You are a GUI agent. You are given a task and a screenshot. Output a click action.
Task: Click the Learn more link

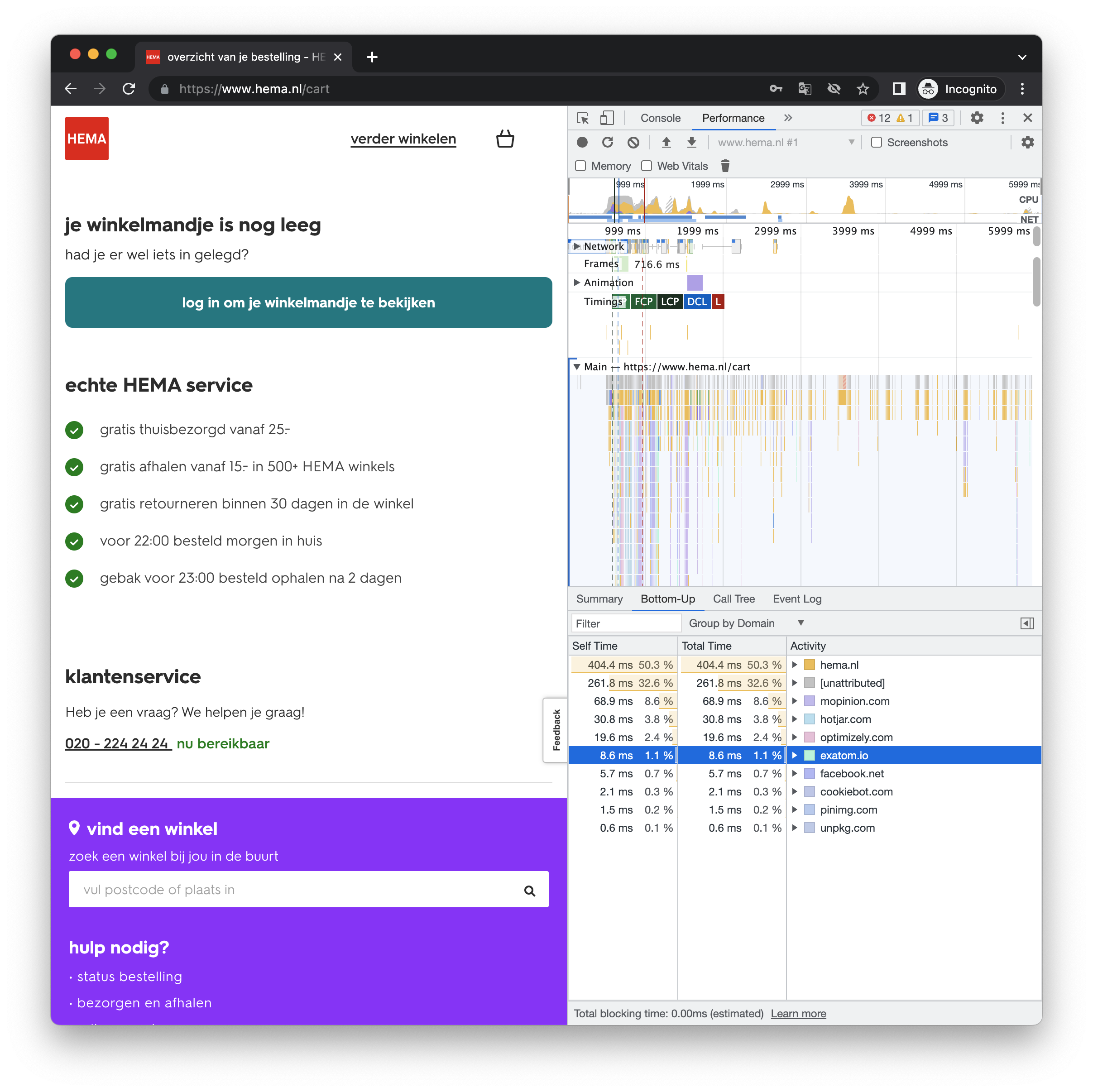click(798, 1013)
